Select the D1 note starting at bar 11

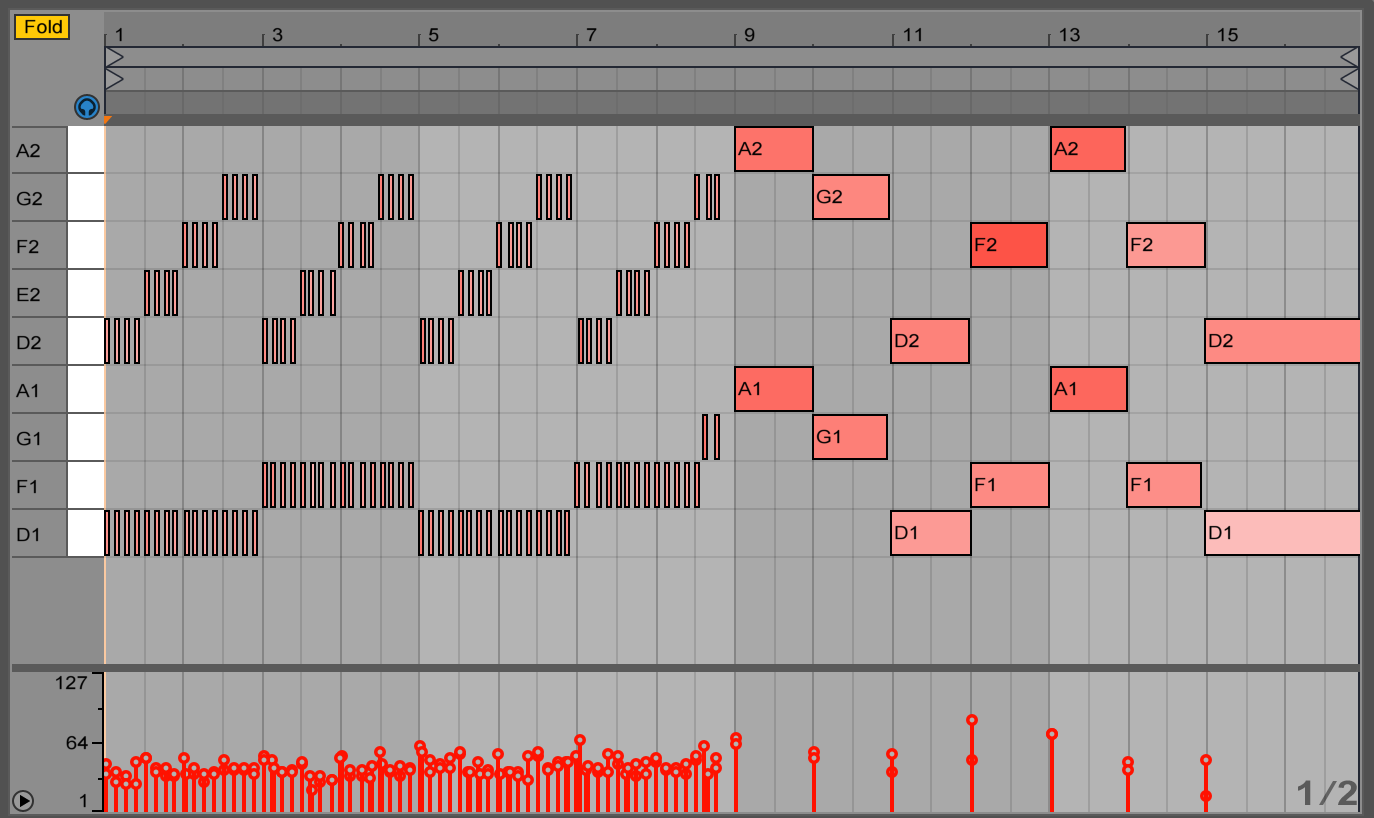coord(931,533)
